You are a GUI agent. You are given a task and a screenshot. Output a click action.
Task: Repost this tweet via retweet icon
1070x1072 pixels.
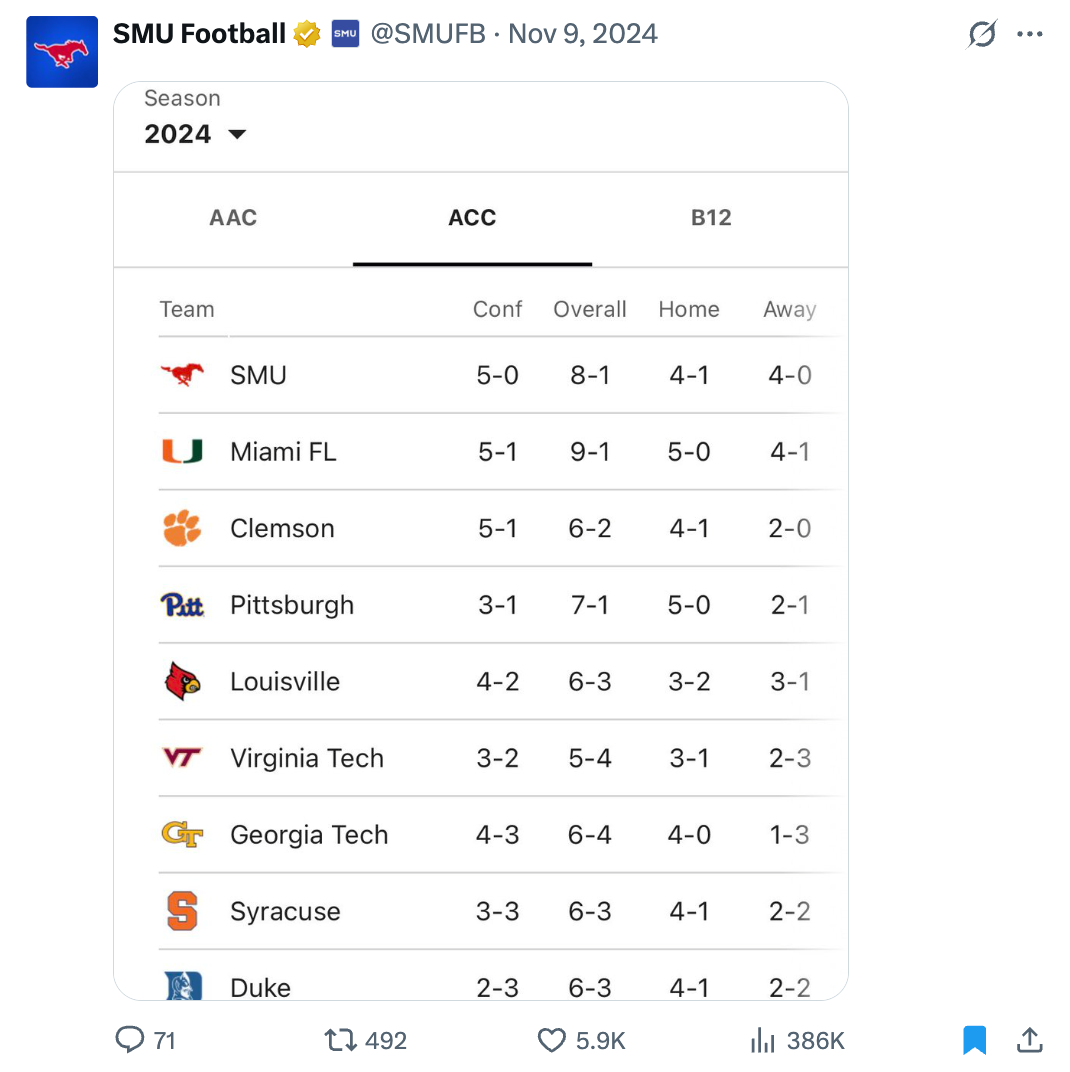click(x=341, y=1040)
